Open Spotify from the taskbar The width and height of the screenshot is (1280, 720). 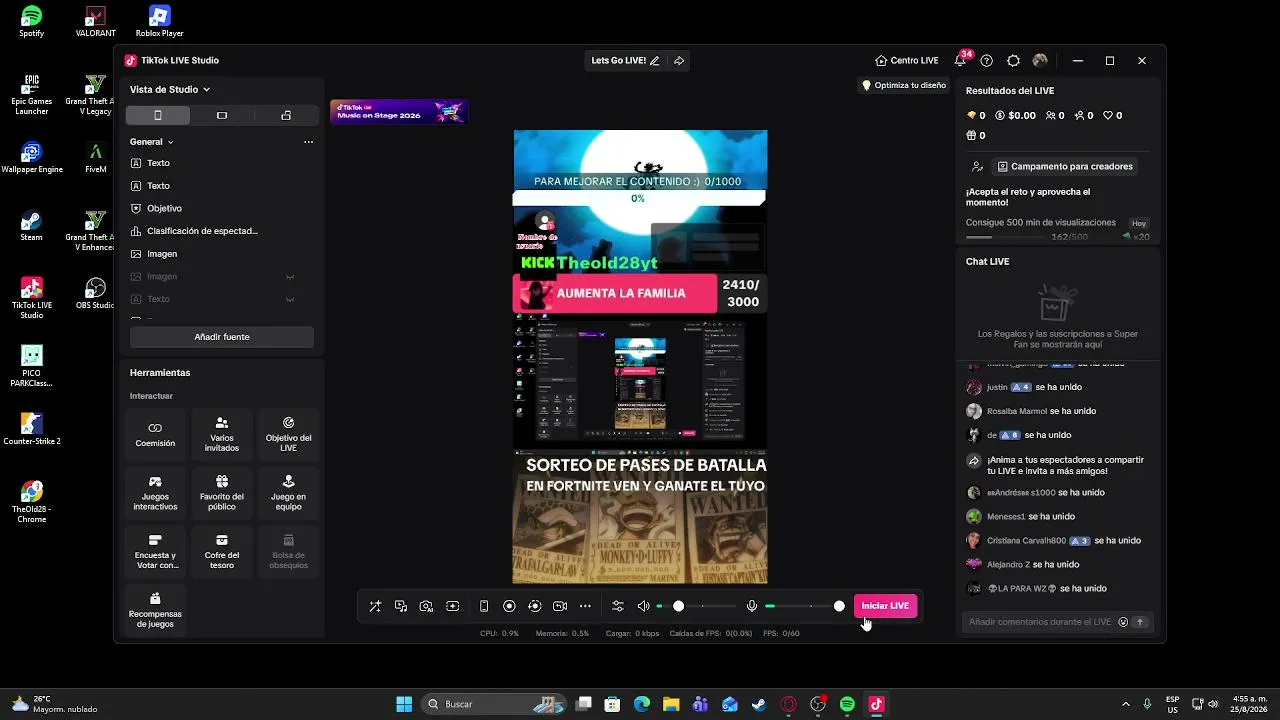tap(848, 704)
